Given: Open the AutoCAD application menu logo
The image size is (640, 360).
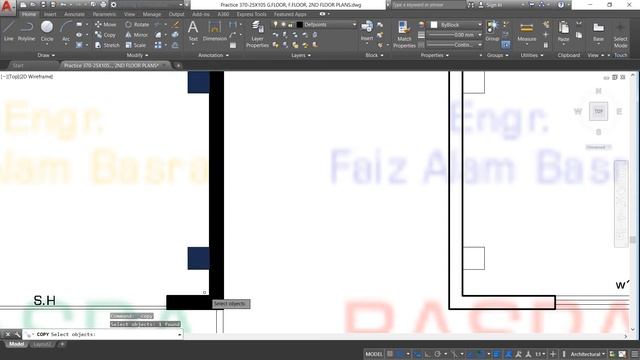Looking at the screenshot, I should [x=7, y=7].
